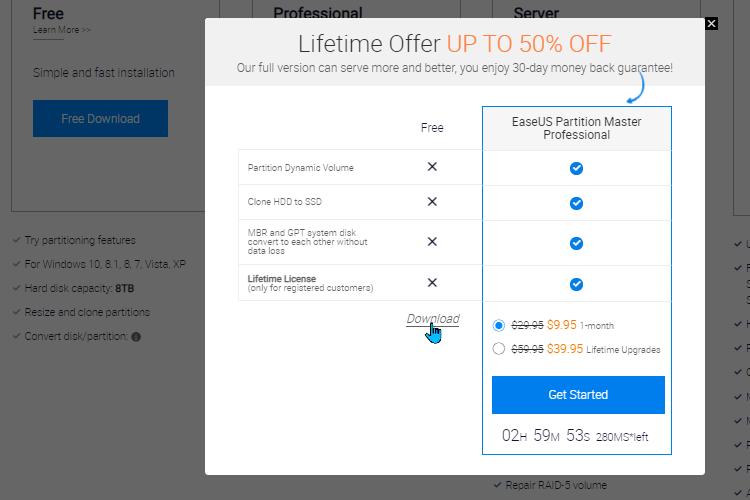Viewport: 750px width, 500px height.
Task: Click the Lifetime License feature row label
Action: 310,283
